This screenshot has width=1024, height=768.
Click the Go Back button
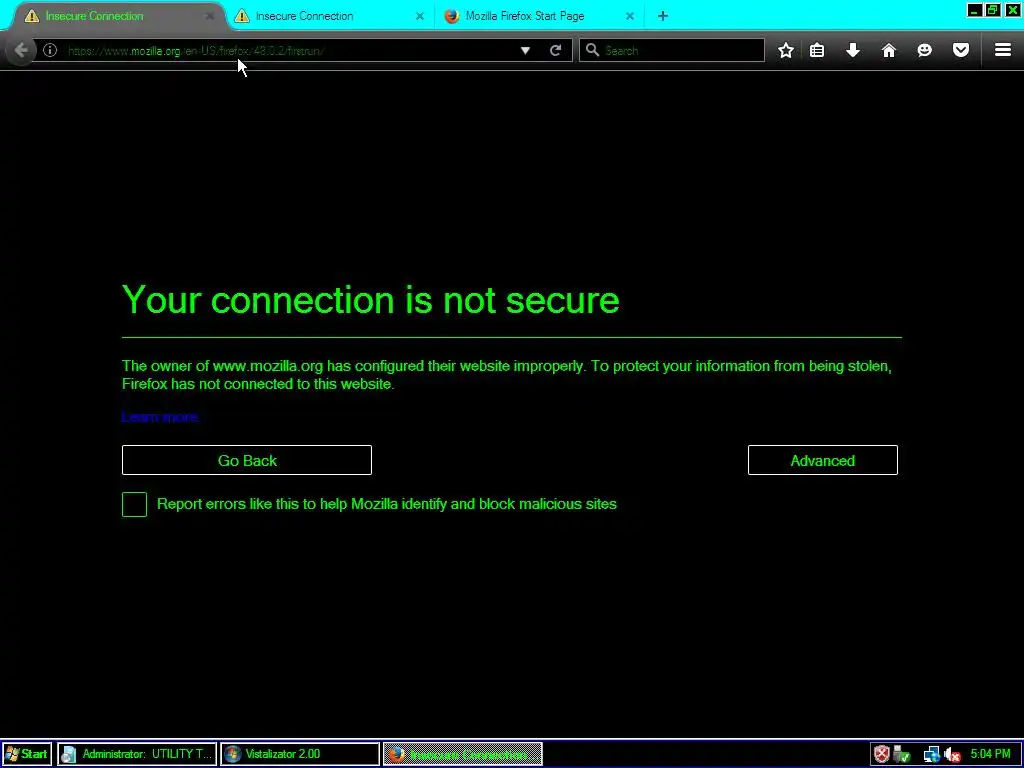coord(247,460)
